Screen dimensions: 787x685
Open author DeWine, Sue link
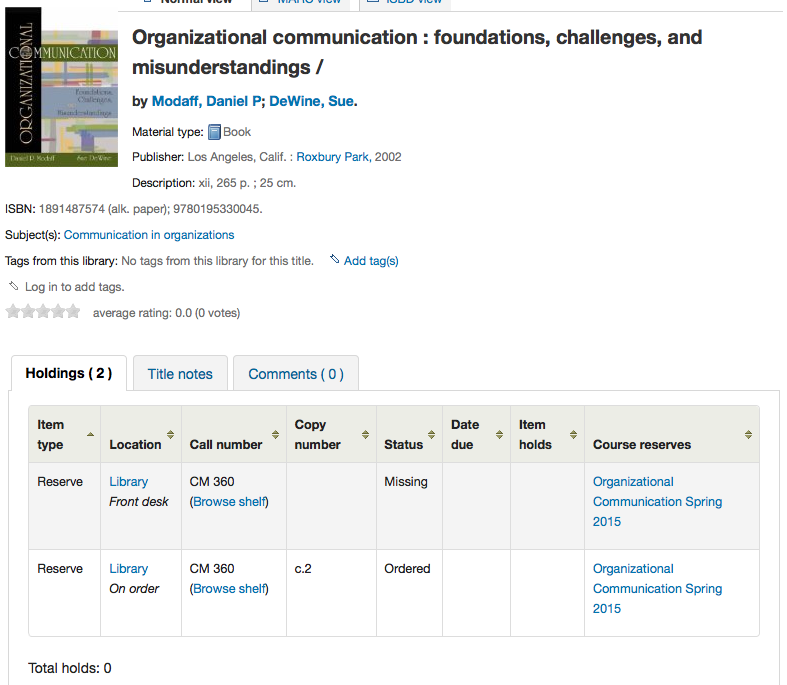311,101
